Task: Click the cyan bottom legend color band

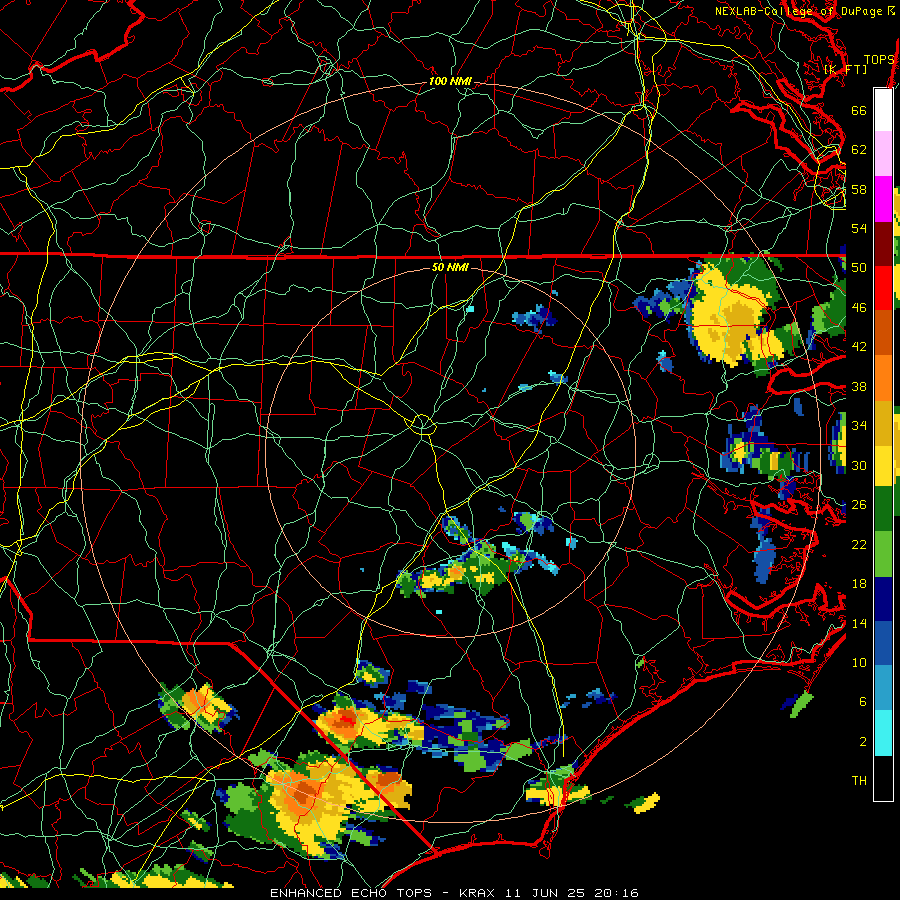Action: (883, 733)
